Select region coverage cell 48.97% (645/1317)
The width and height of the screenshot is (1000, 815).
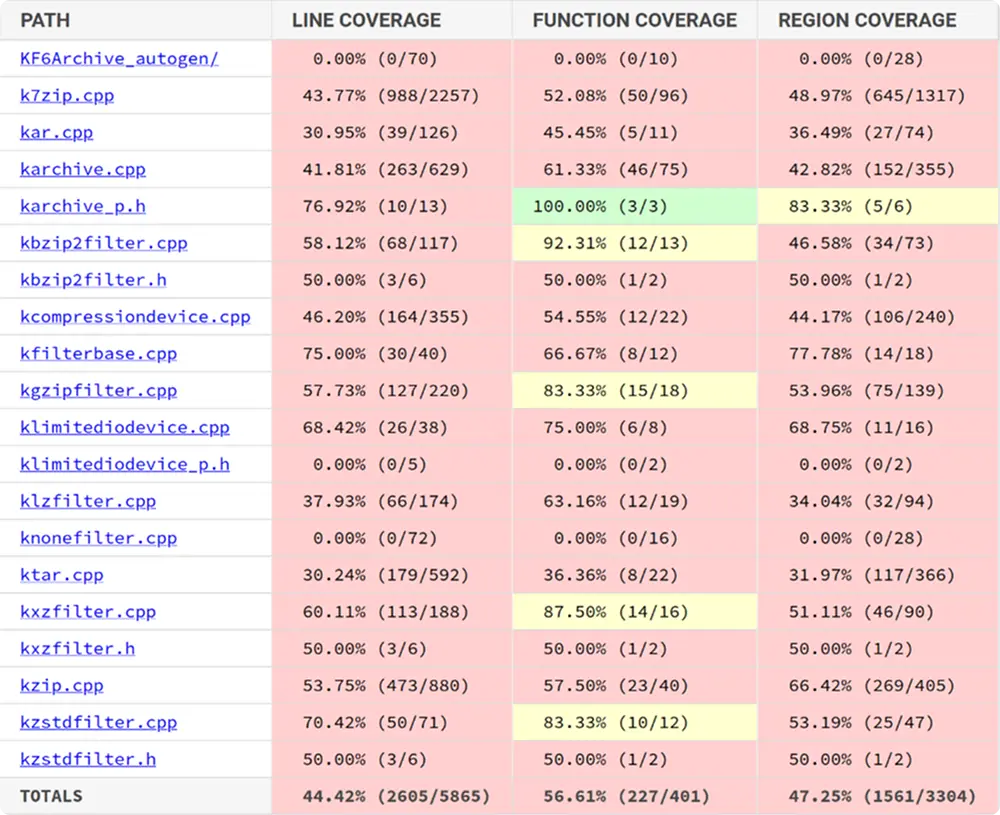[x=878, y=96]
